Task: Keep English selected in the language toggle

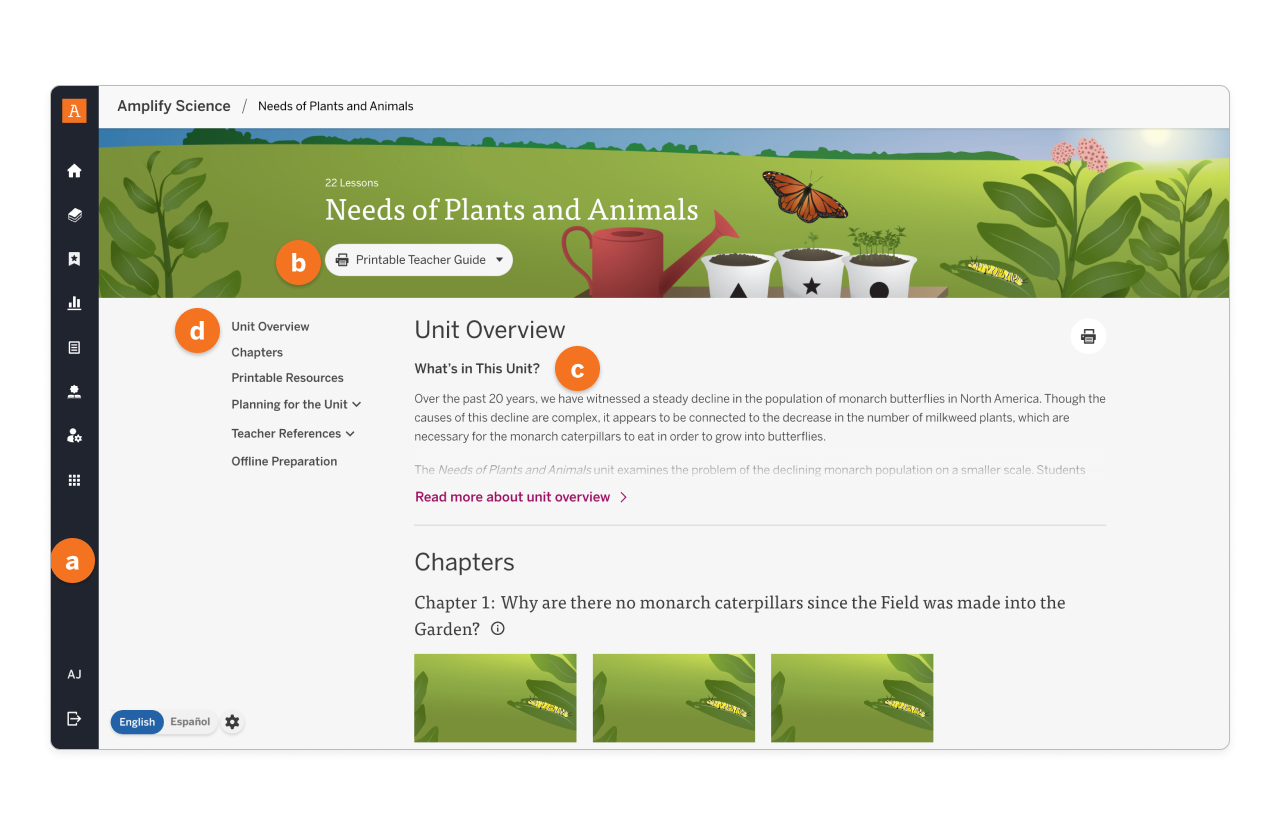Action: coord(137,721)
